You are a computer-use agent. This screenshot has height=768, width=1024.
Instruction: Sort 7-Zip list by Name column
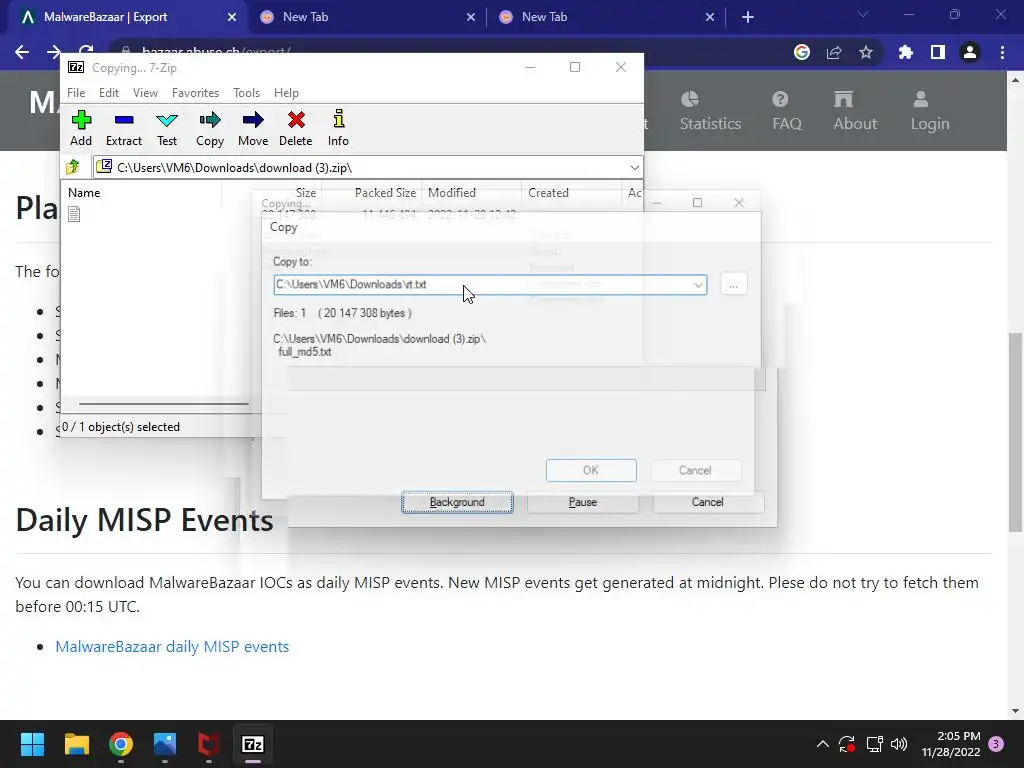tap(84, 193)
